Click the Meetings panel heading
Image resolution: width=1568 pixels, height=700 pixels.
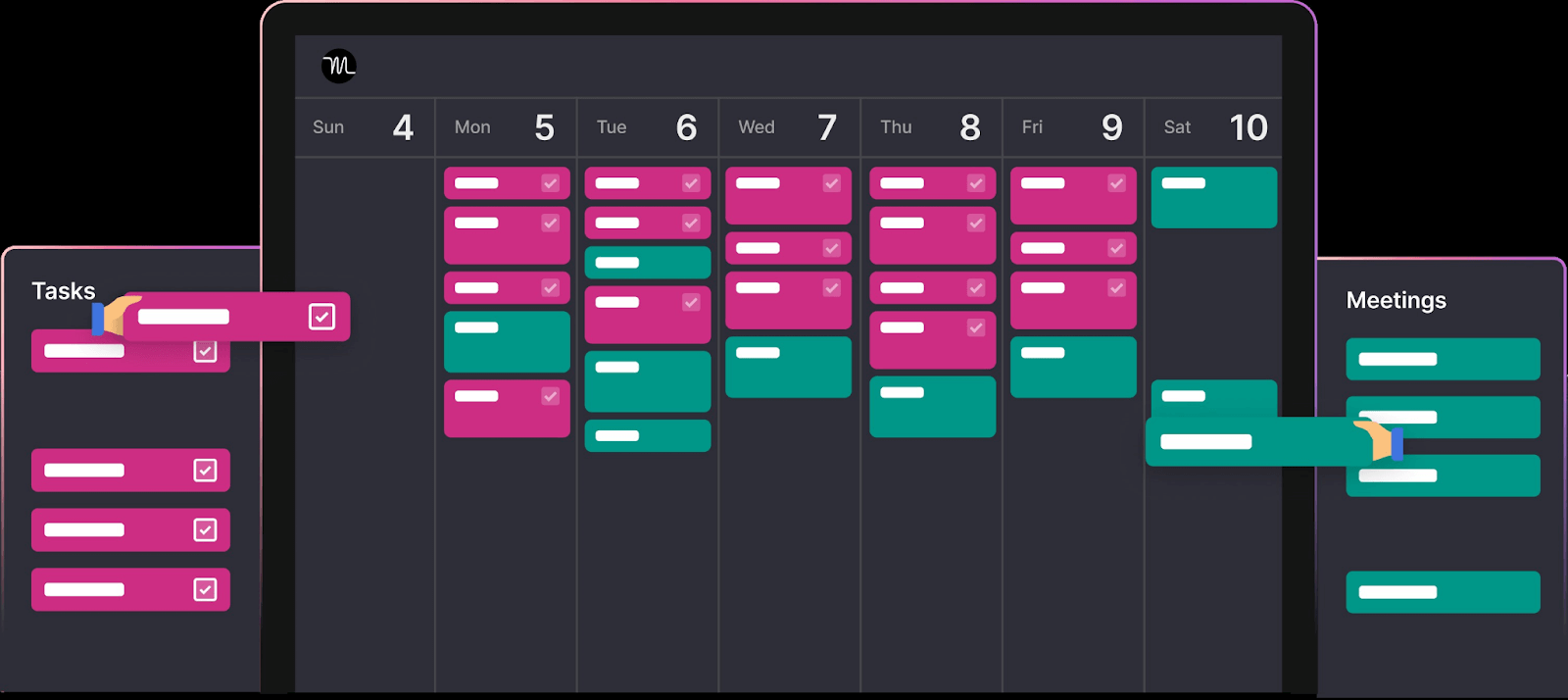point(1396,300)
